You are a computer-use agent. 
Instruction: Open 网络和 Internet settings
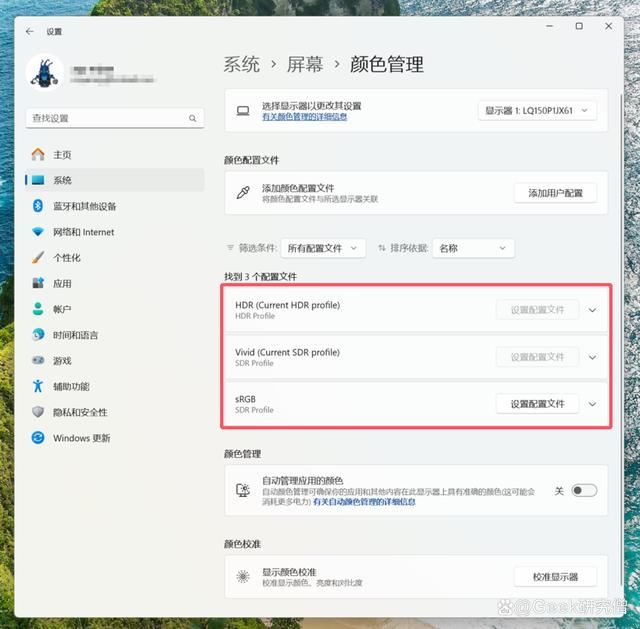(84, 232)
